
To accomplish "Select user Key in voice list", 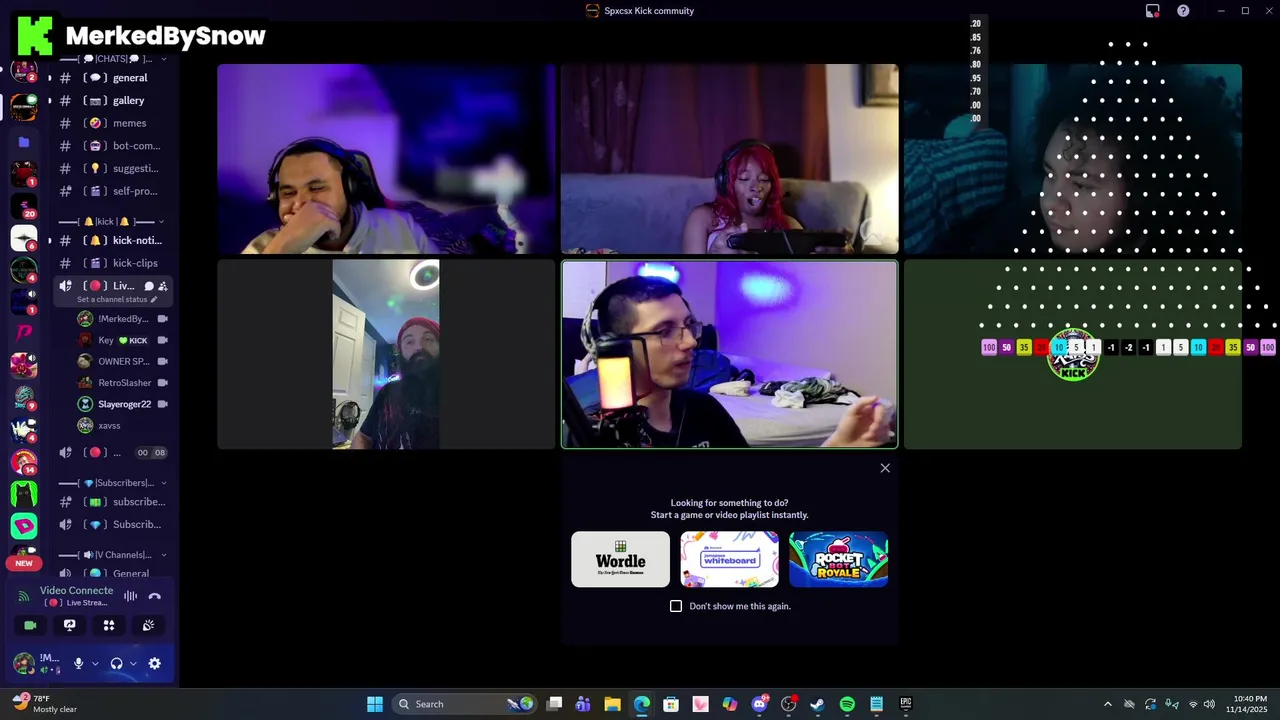I will click(122, 340).
